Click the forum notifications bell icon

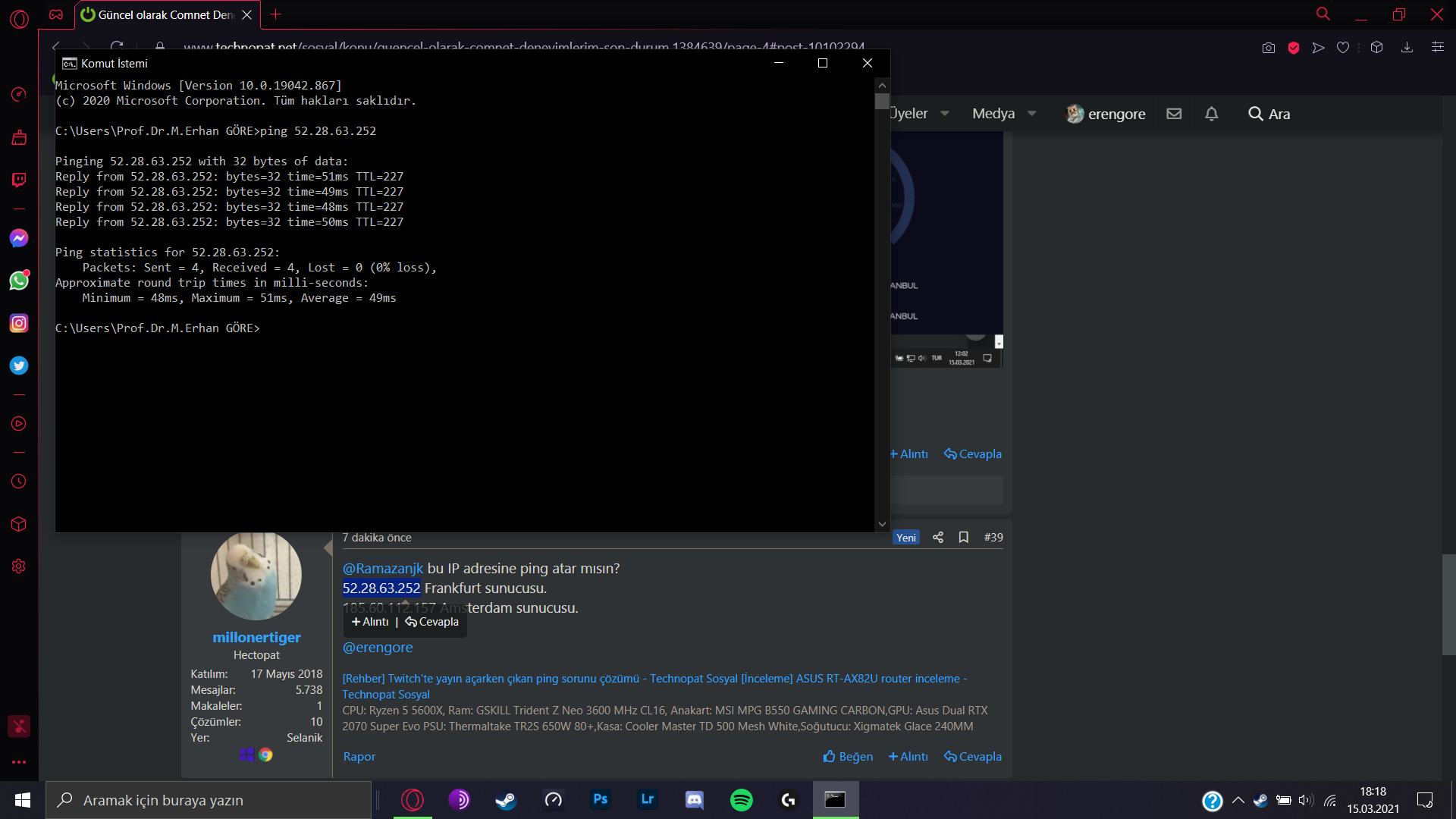click(x=1211, y=114)
